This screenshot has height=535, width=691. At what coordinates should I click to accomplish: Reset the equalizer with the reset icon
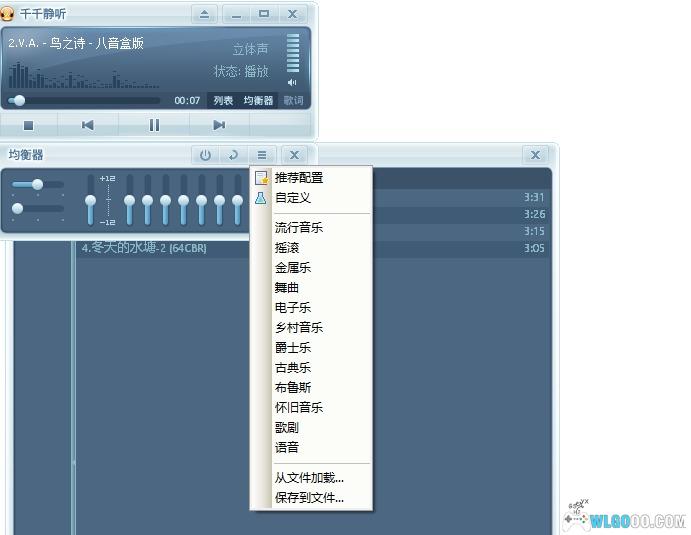click(234, 155)
